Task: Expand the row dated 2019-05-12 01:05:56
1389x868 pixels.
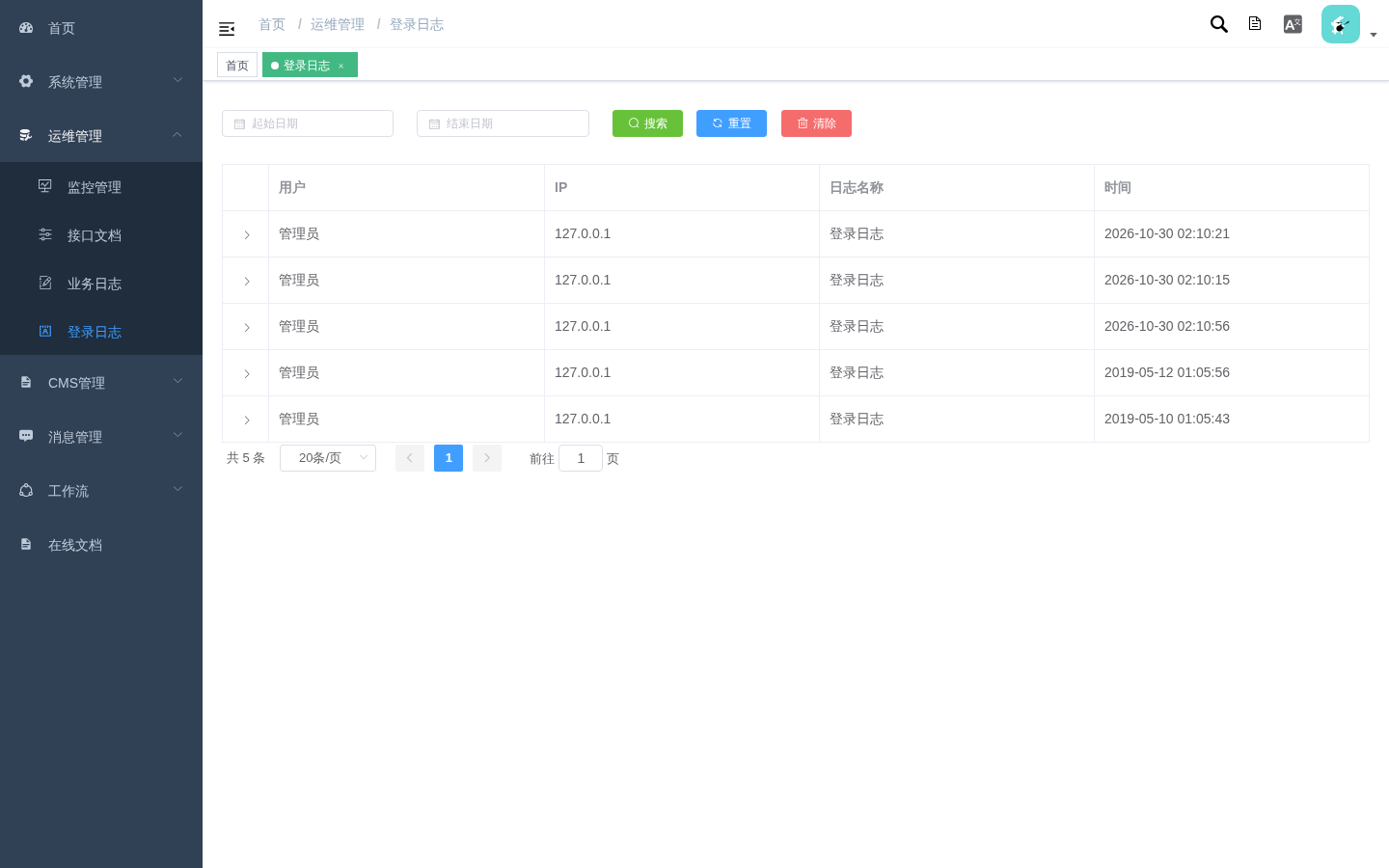Action: [247, 374]
